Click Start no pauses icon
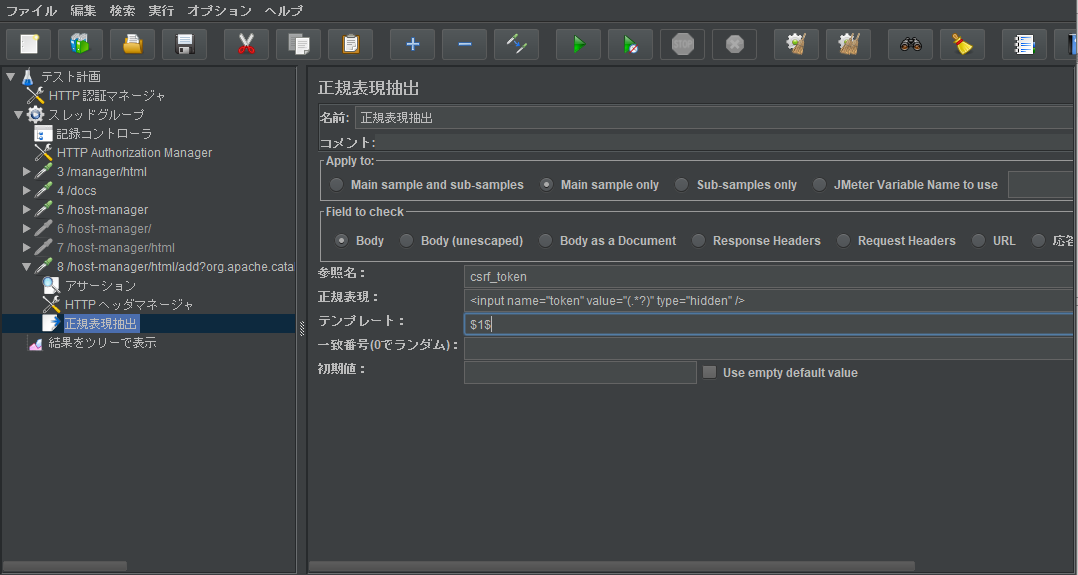 coord(630,45)
